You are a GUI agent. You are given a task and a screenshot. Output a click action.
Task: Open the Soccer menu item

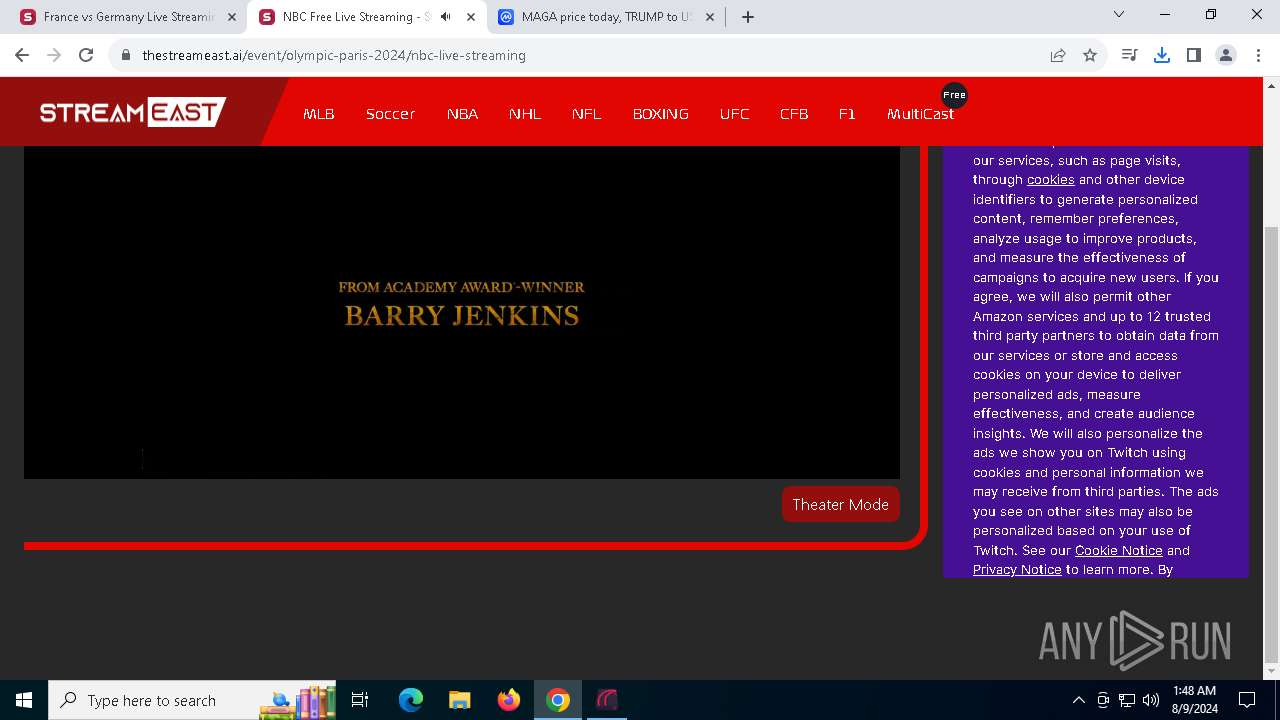[390, 114]
